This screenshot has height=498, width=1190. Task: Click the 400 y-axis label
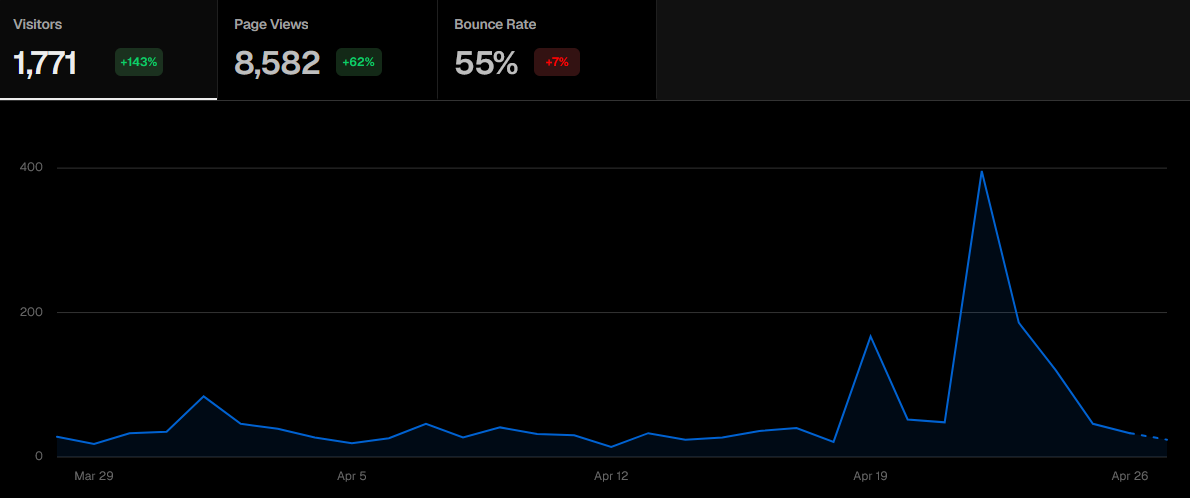32,167
